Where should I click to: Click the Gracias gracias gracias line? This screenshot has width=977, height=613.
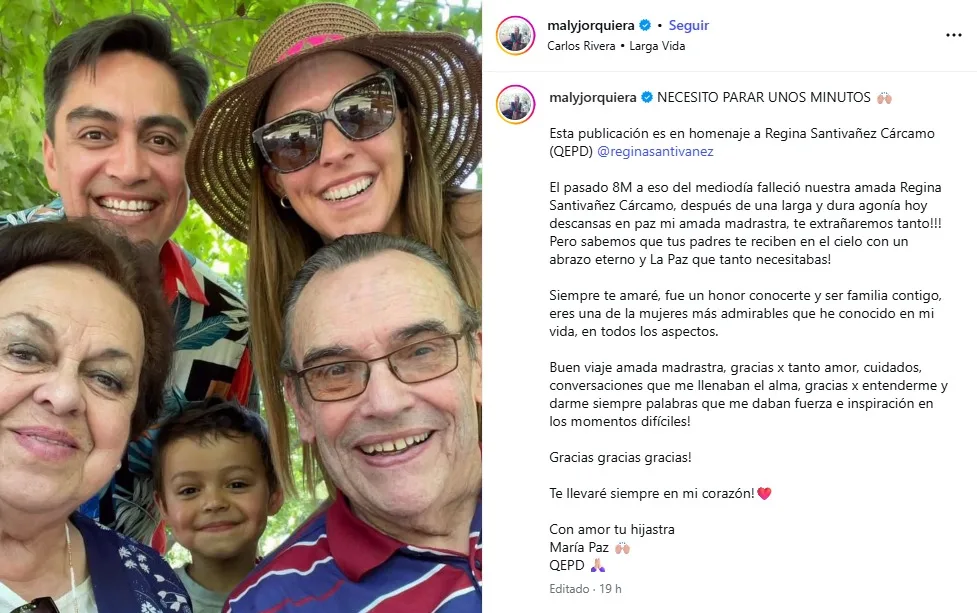coord(620,458)
